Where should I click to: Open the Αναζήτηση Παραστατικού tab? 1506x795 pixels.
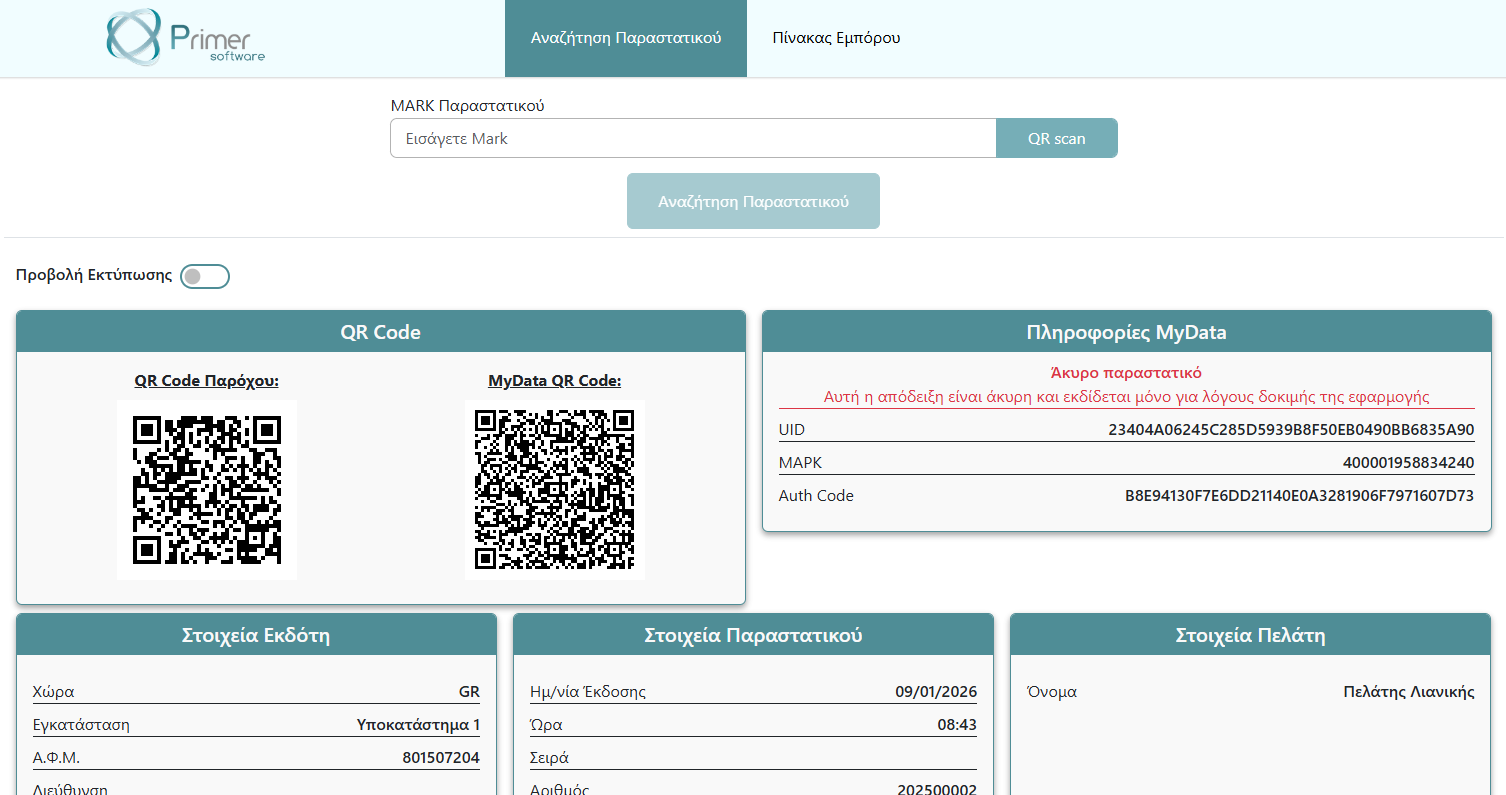click(x=626, y=38)
